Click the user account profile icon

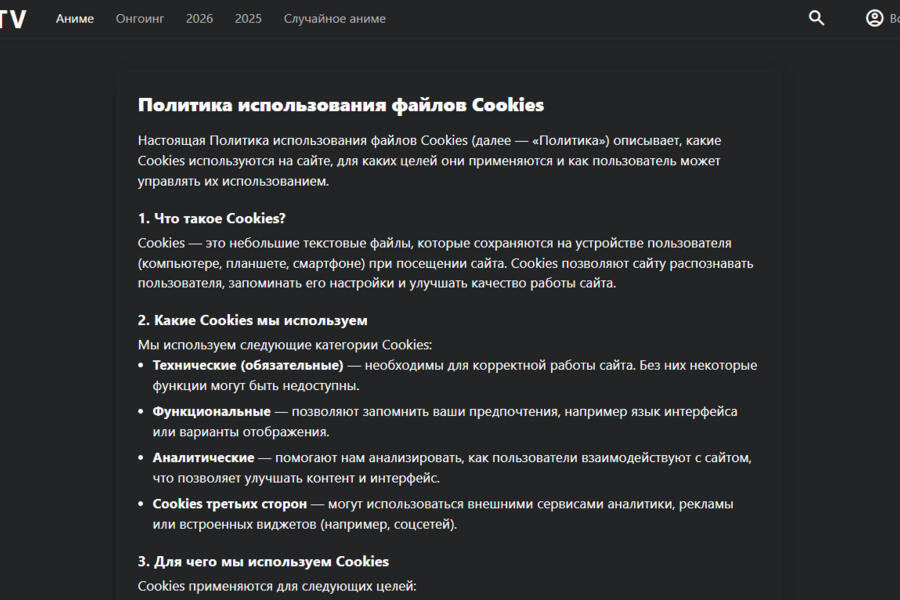pos(875,18)
